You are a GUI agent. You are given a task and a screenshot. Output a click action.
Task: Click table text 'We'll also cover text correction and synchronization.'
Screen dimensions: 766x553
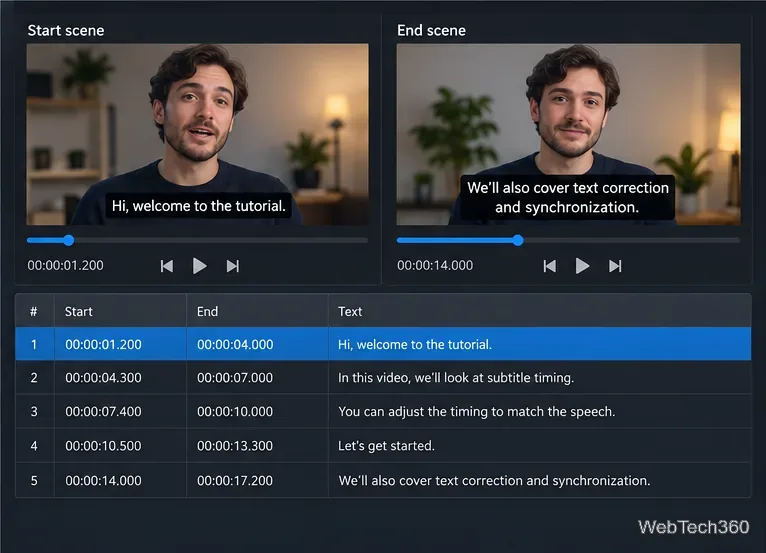(x=494, y=480)
